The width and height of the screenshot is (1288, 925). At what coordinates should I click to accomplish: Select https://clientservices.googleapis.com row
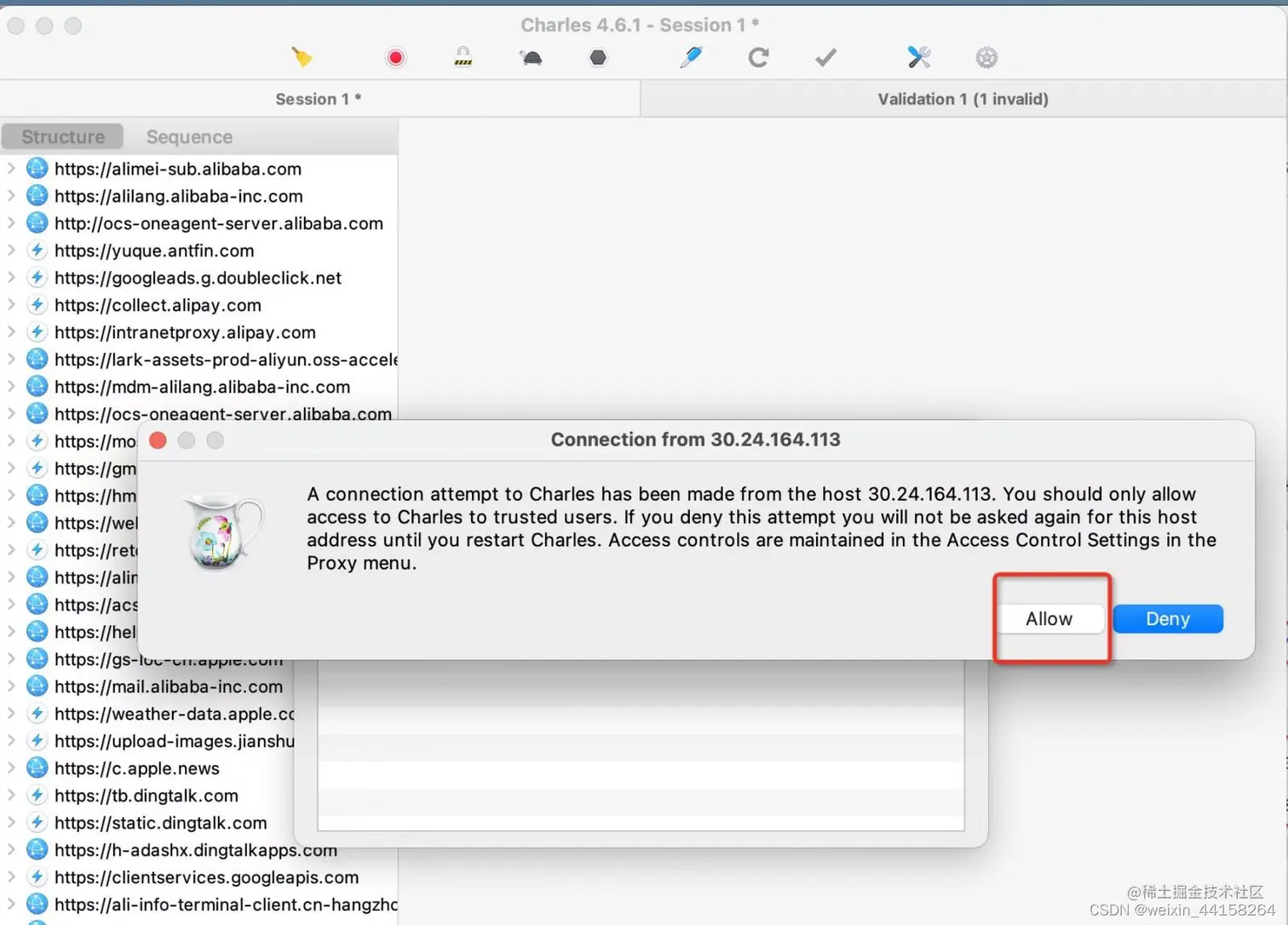point(198,877)
